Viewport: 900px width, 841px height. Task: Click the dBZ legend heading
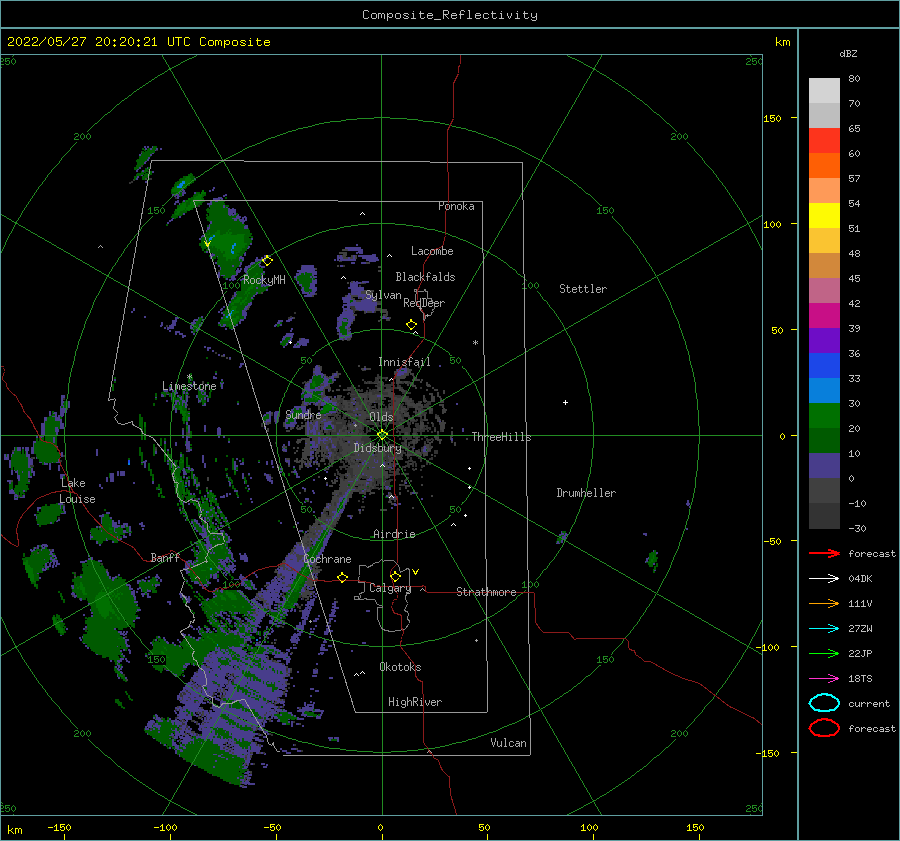coord(848,53)
